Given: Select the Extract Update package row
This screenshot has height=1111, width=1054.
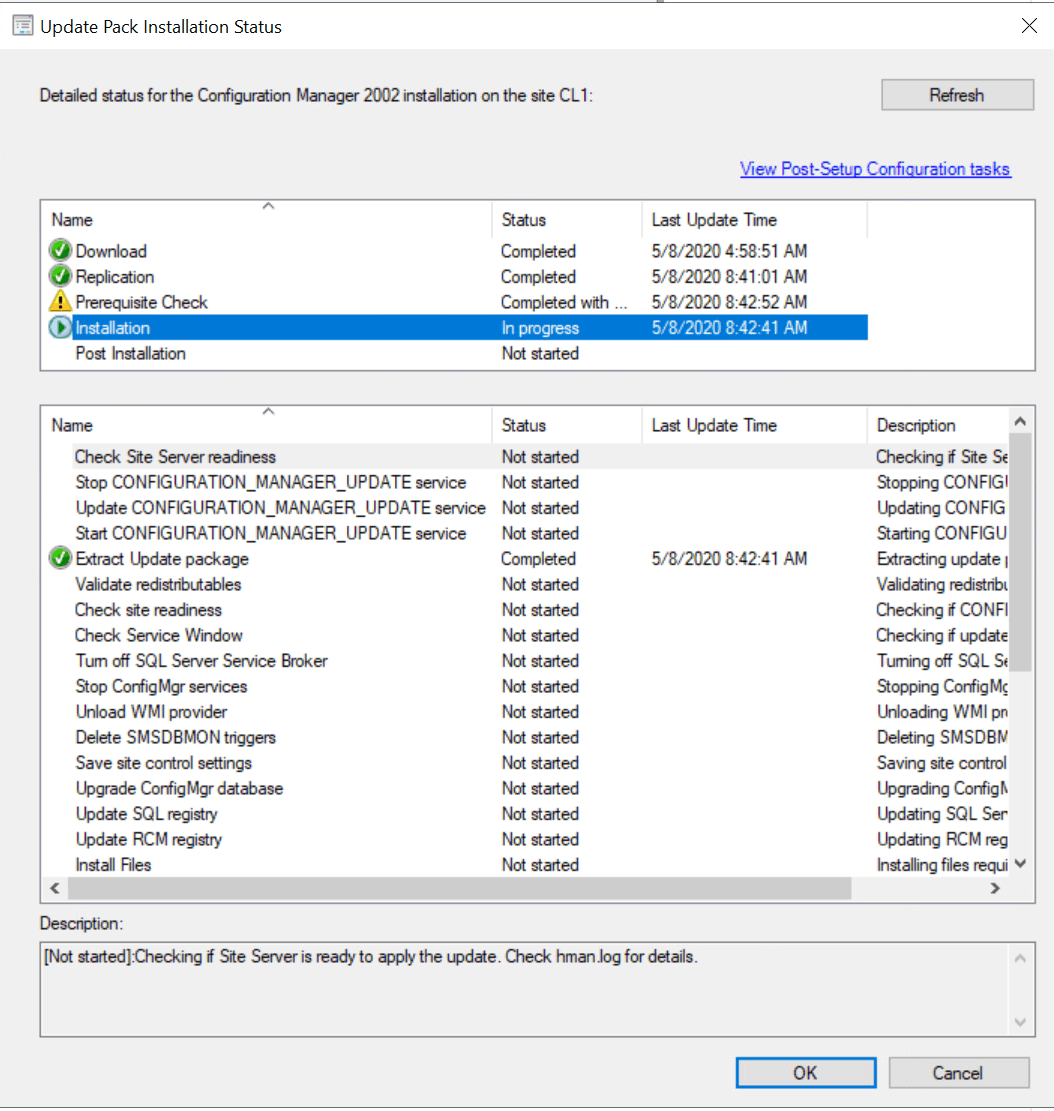Looking at the screenshot, I should 526,558.
